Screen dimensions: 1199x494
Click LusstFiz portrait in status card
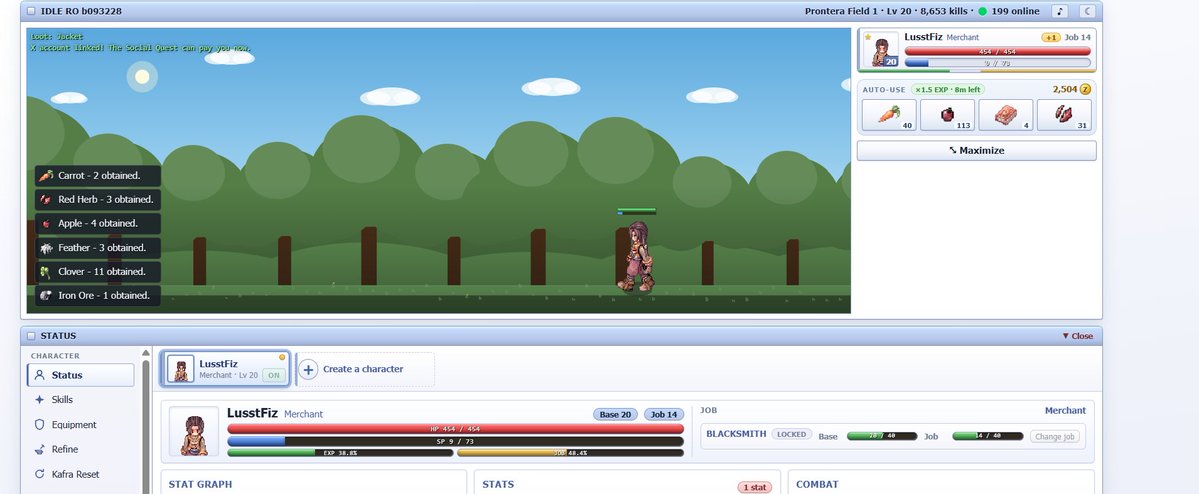[193, 432]
